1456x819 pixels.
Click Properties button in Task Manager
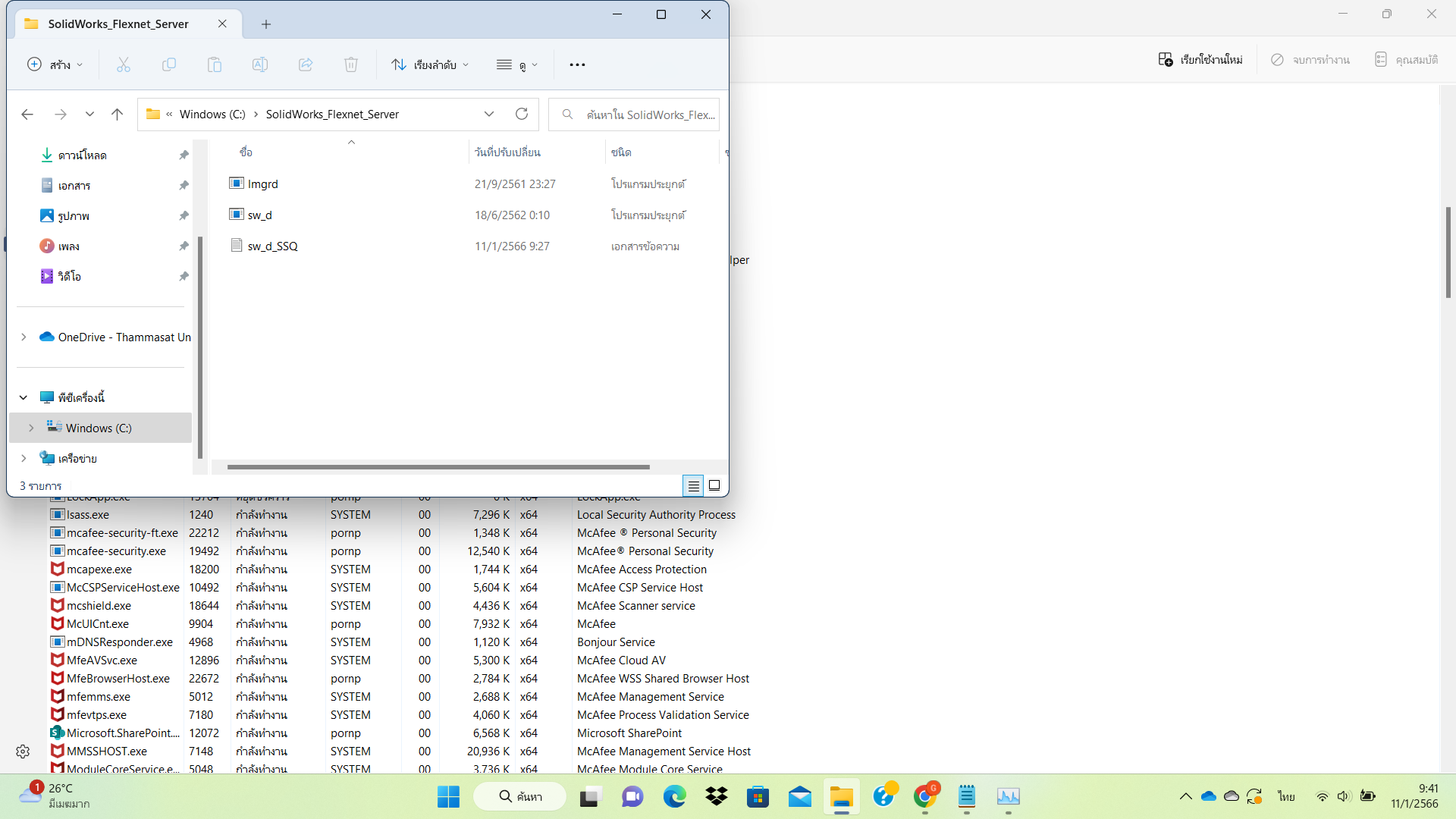[x=1406, y=59]
